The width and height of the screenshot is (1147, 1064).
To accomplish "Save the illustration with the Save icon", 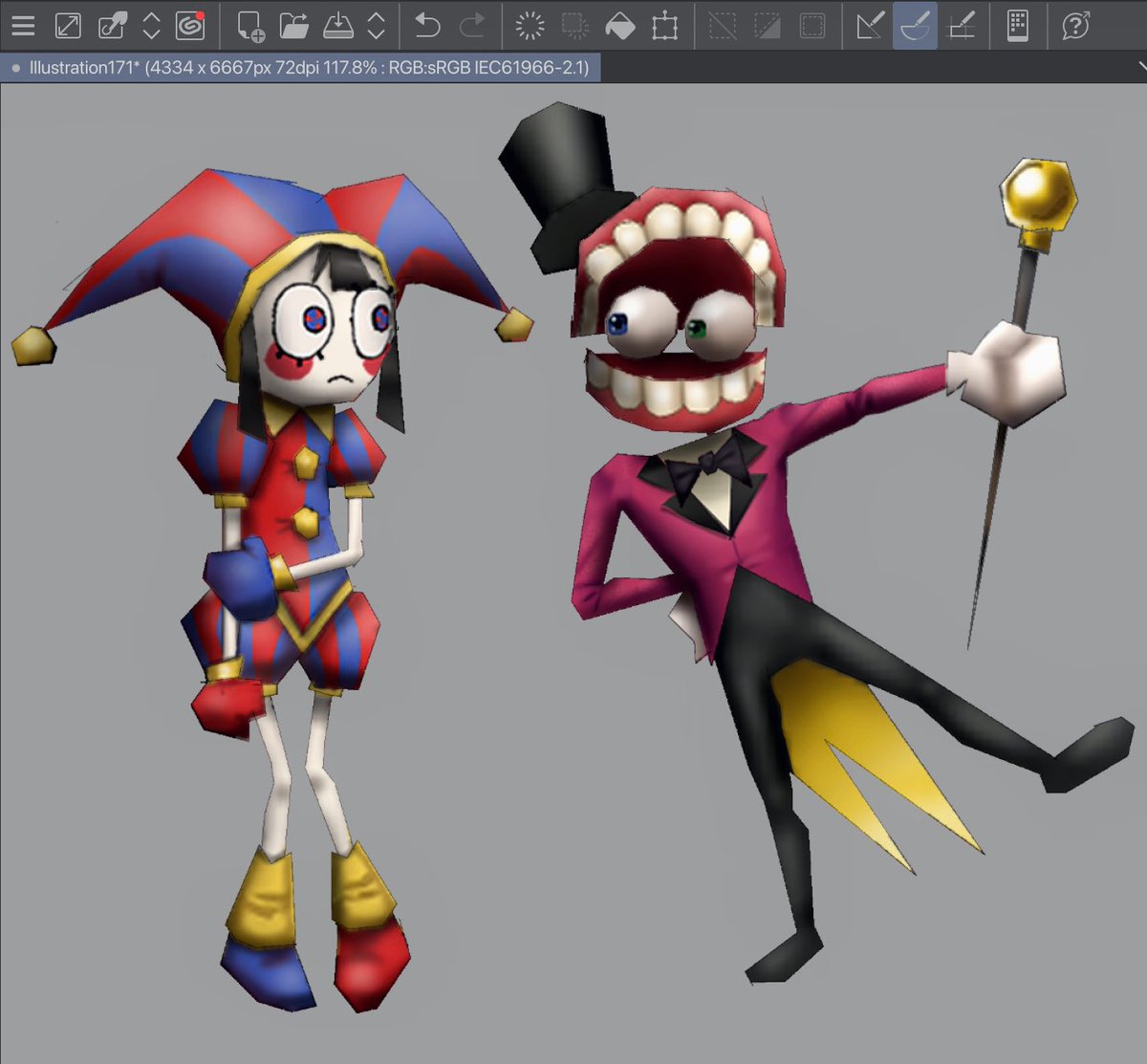I will [338, 26].
